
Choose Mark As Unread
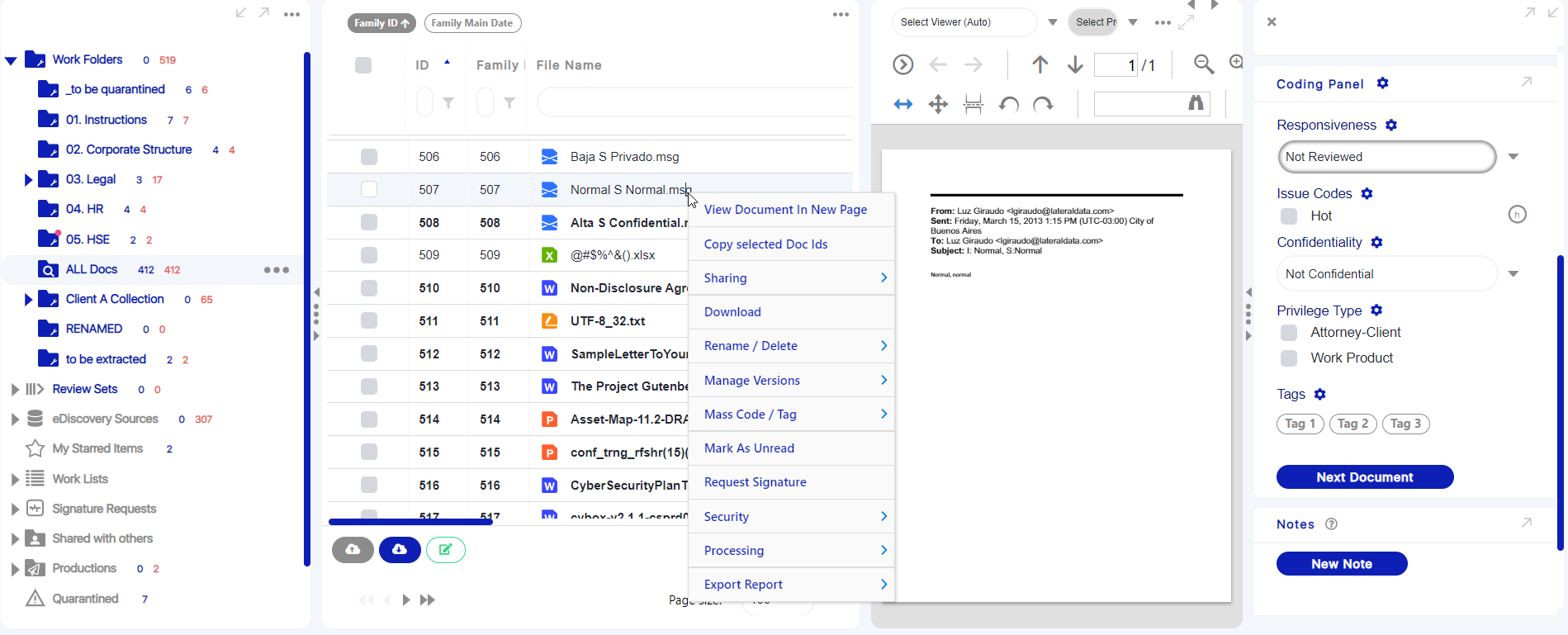click(x=791, y=448)
